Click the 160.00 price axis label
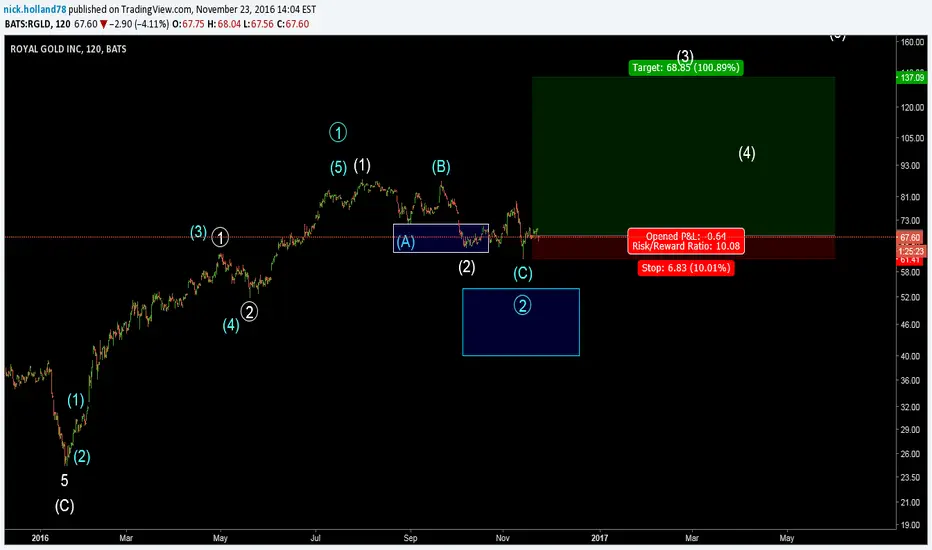This screenshot has width=932, height=550. pyautogui.click(x=912, y=42)
